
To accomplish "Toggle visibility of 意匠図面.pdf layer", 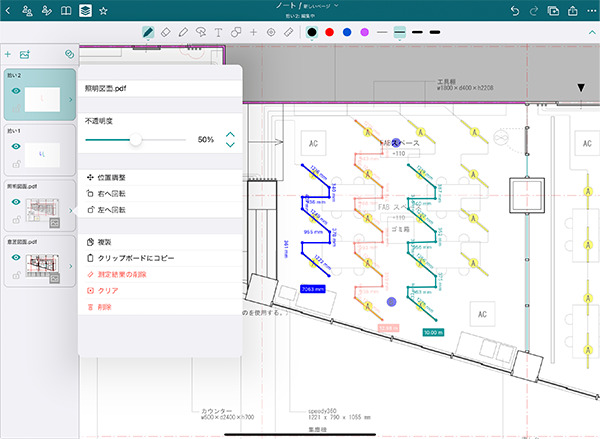I will pyautogui.click(x=16, y=257).
